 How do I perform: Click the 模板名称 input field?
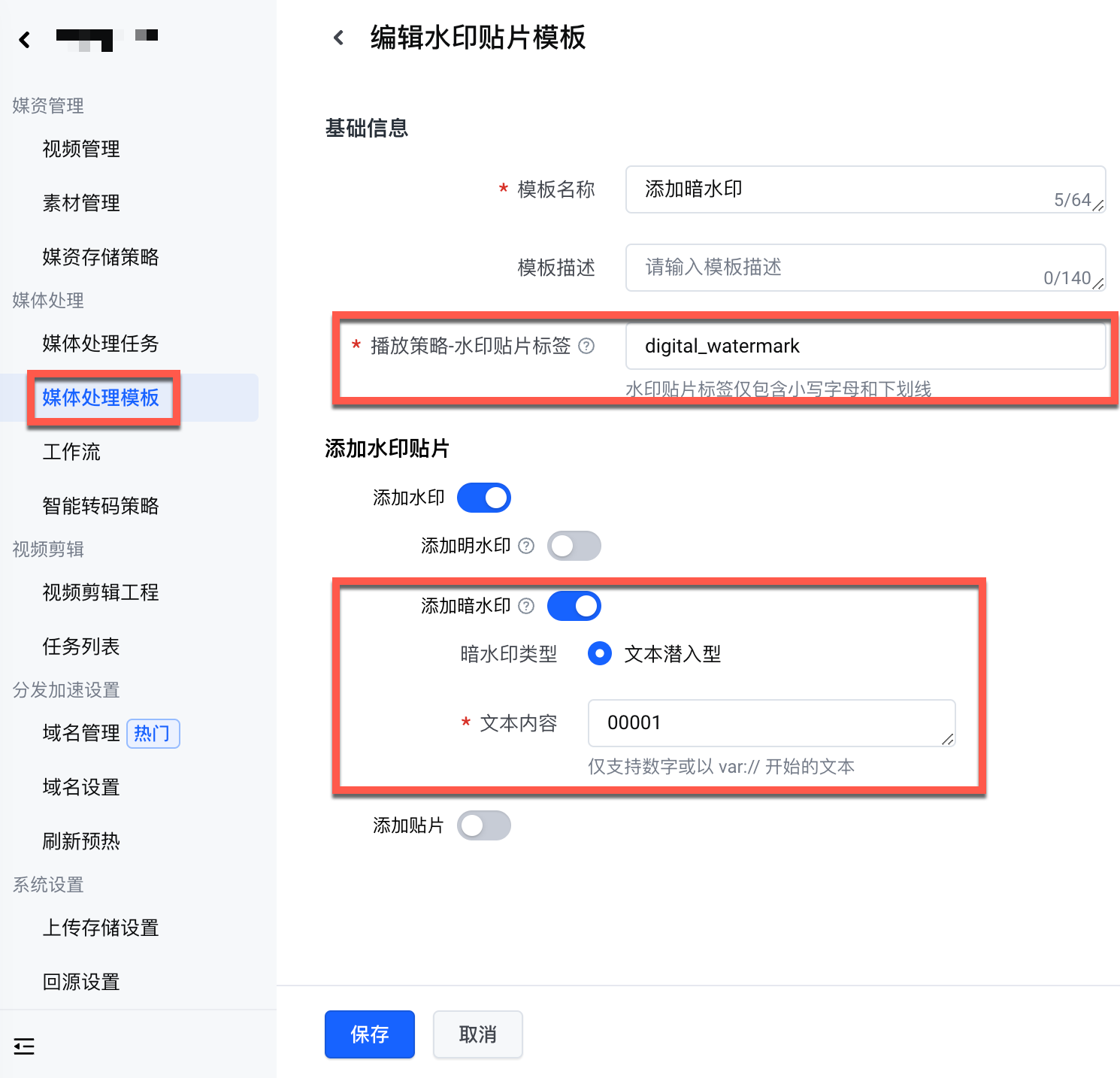tap(865, 189)
